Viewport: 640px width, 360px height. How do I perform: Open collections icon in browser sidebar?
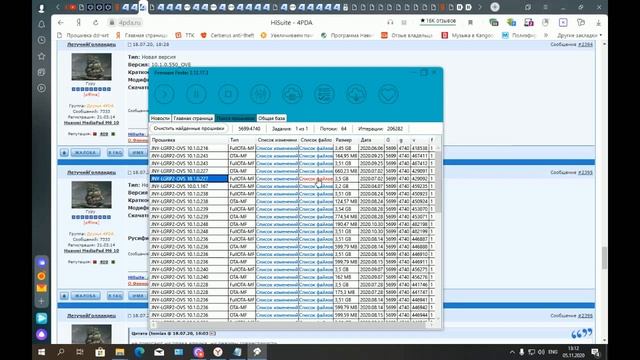click(42, 72)
